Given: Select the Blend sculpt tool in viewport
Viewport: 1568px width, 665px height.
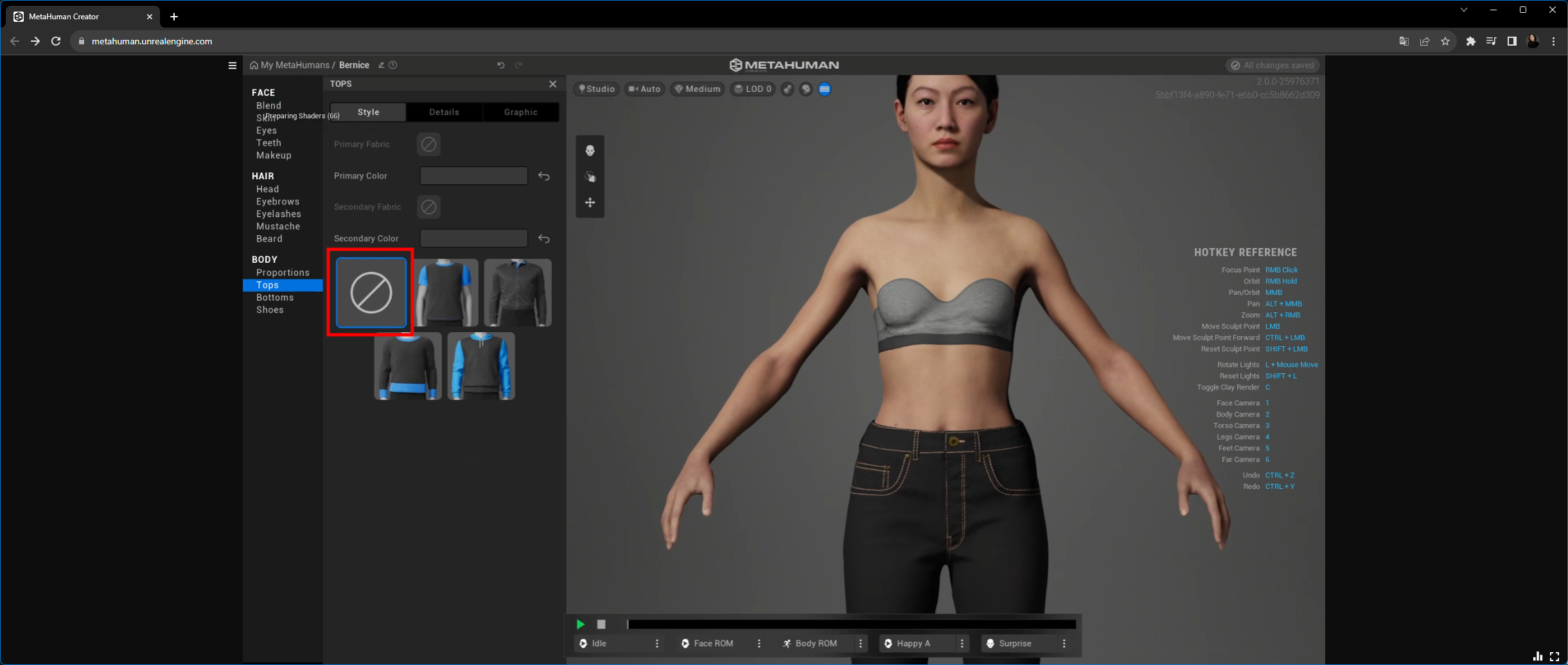Looking at the screenshot, I should 590,151.
